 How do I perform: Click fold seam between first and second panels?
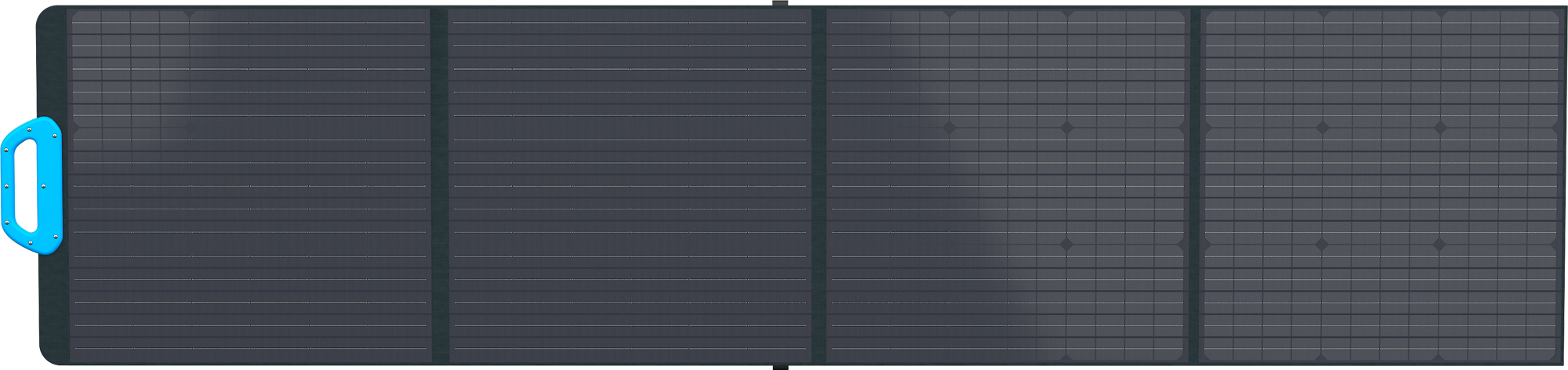pyautogui.click(x=440, y=185)
